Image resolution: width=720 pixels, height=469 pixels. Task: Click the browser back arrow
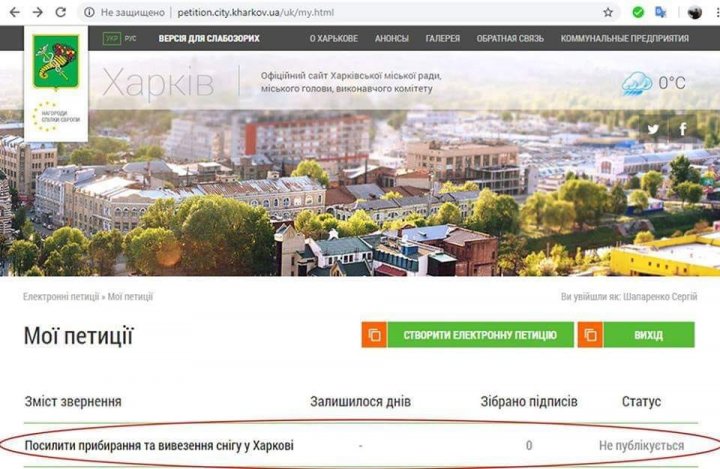pyautogui.click(x=15, y=12)
